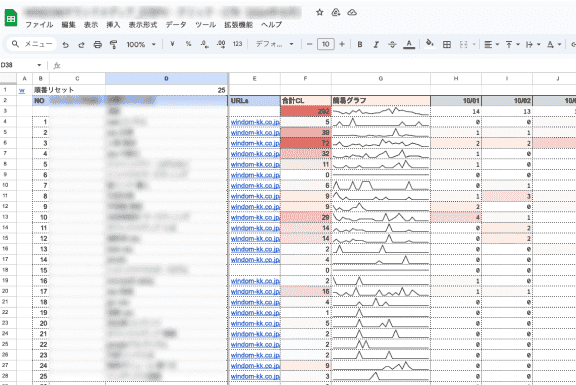Click the print icon
This screenshot has height=385, width=576.
(x=97, y=44)
